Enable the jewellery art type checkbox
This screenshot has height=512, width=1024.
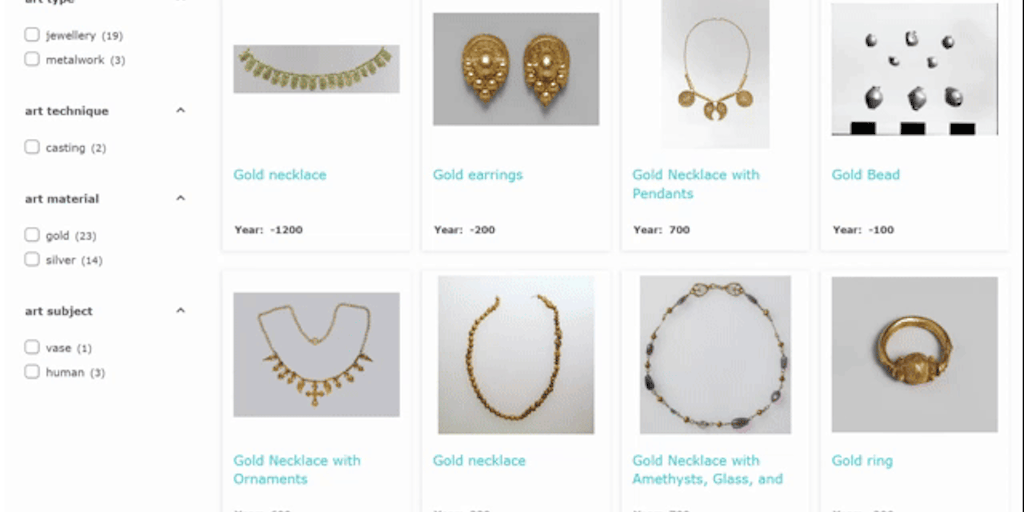(x=32, y=35)
